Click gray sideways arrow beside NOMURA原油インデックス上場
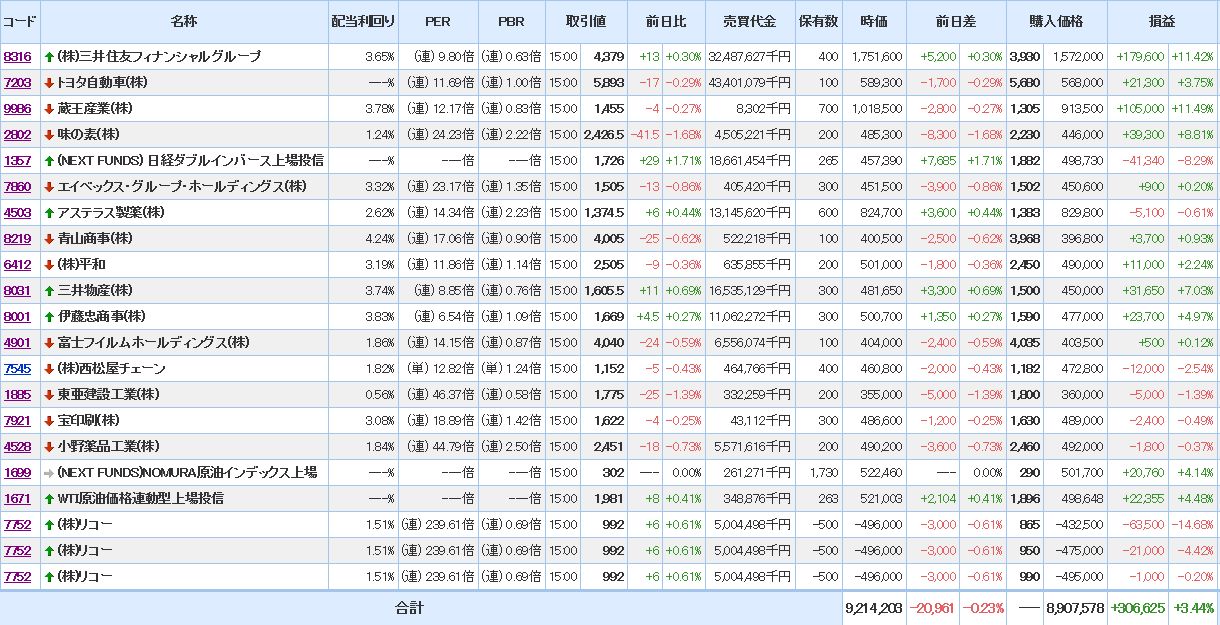The width and height of the screenshot is (1220, 625). pyautogui.click(x=49, y=473)
